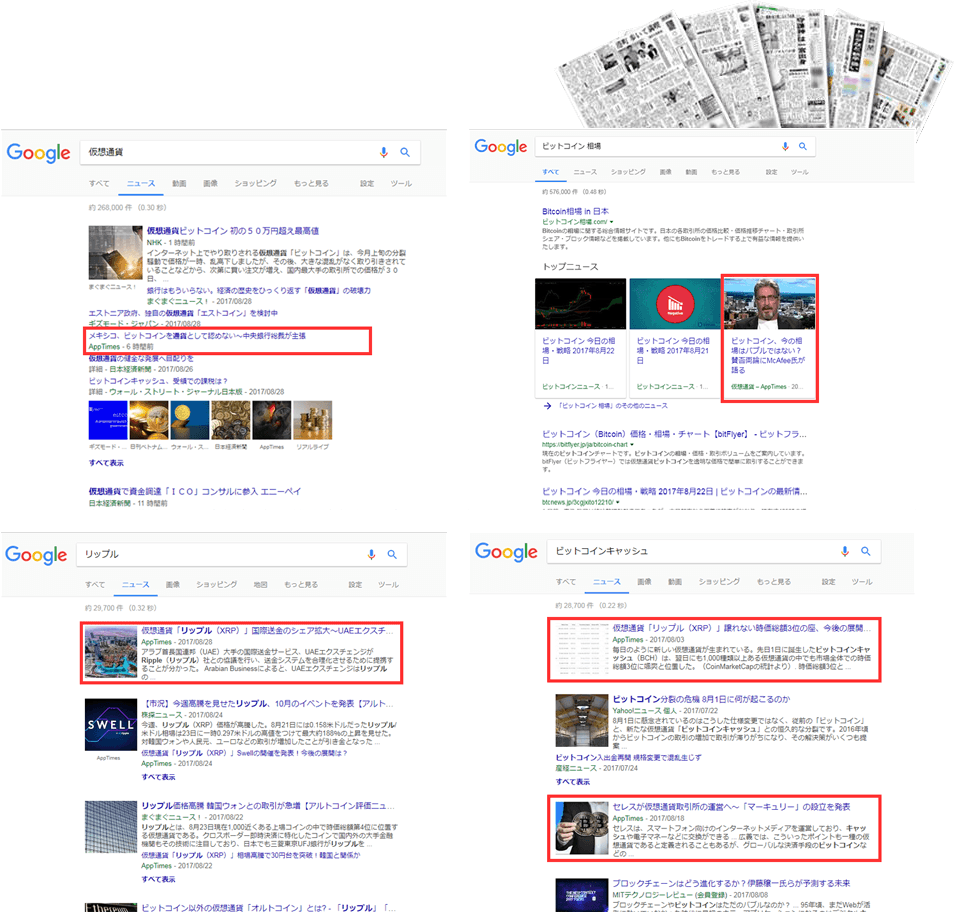
Task: Open リップル価格高騰 韓国ウォンとの取引が急増 article
Action: coord(268,806)
